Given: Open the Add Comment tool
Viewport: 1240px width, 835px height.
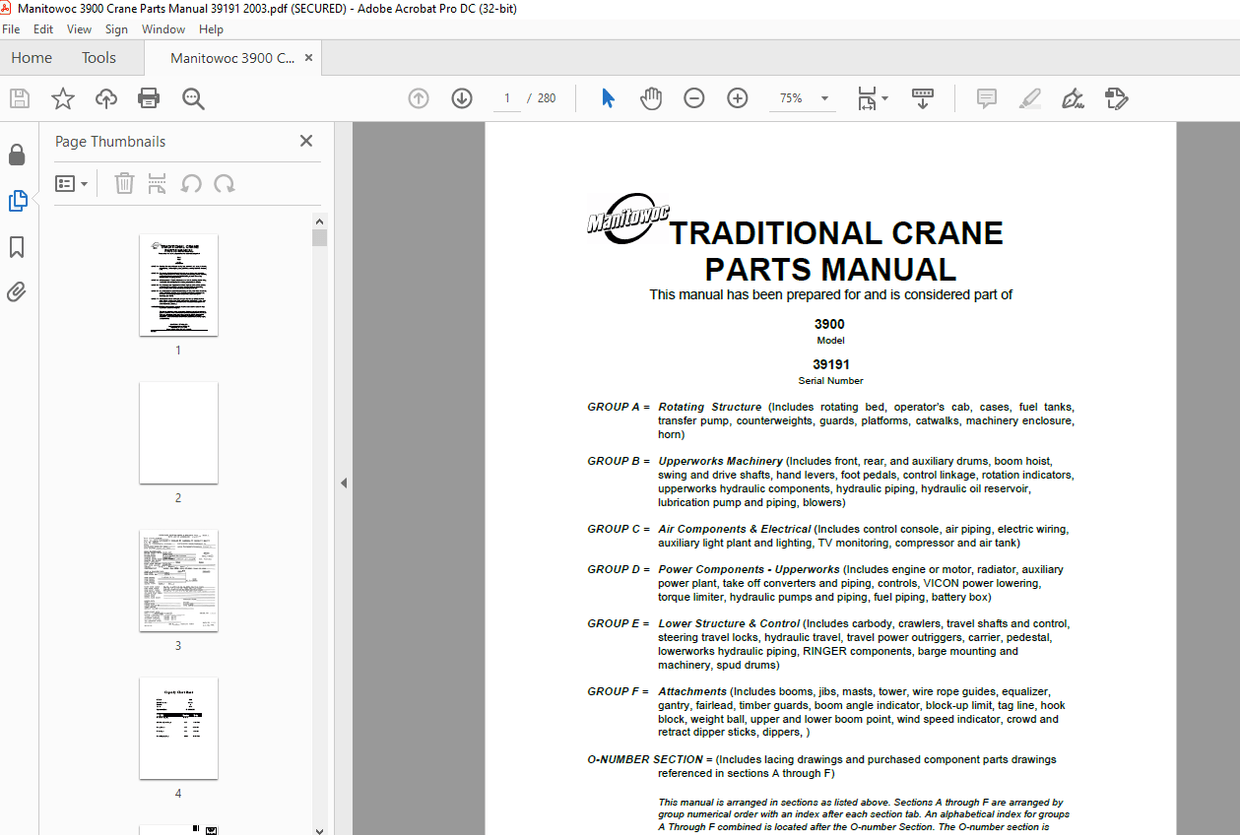Looking at the screenshot, I should tap(986, 98).
